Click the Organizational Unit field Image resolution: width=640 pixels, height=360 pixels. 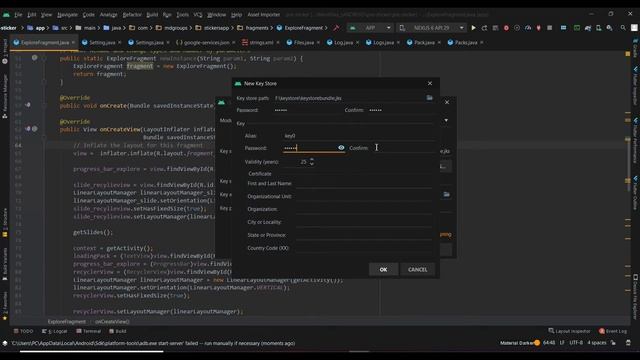pyautogui.click(x=364, y=196)
